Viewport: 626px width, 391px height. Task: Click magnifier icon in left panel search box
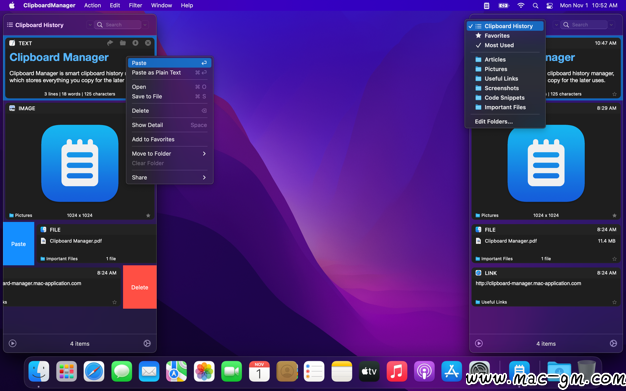click(100, 25)
